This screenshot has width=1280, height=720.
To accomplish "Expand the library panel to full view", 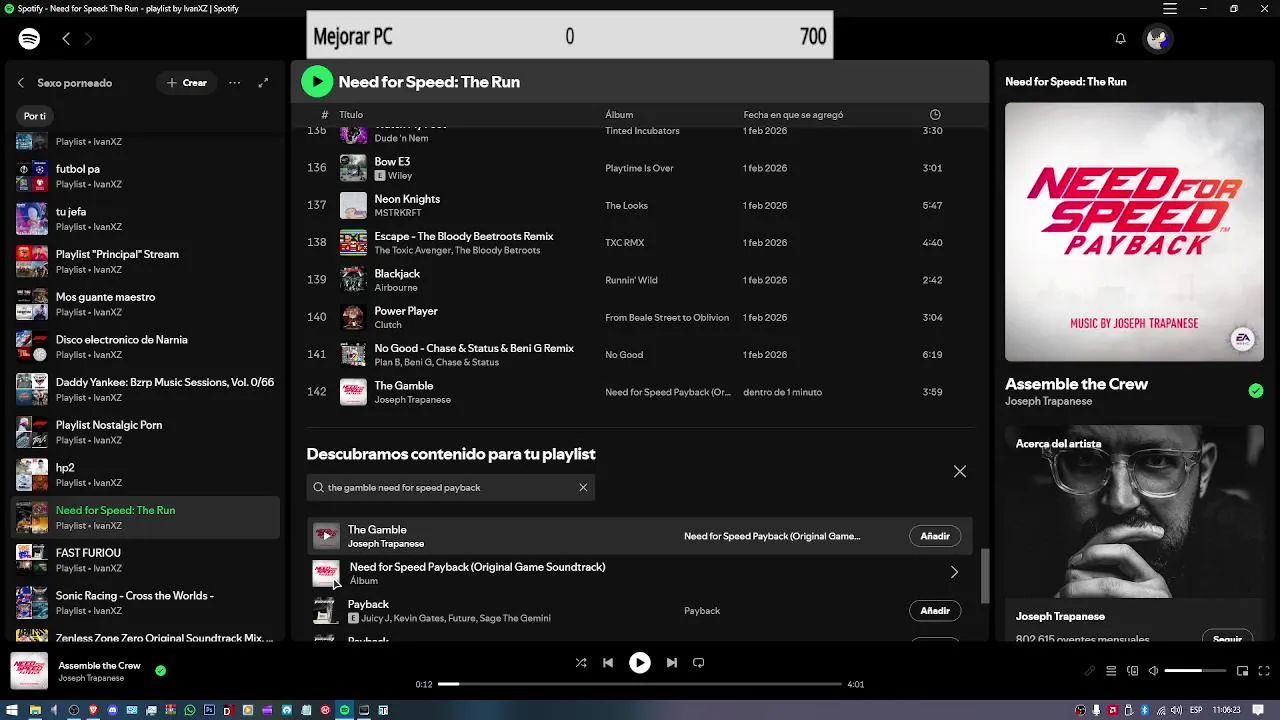I will point(263,83).
